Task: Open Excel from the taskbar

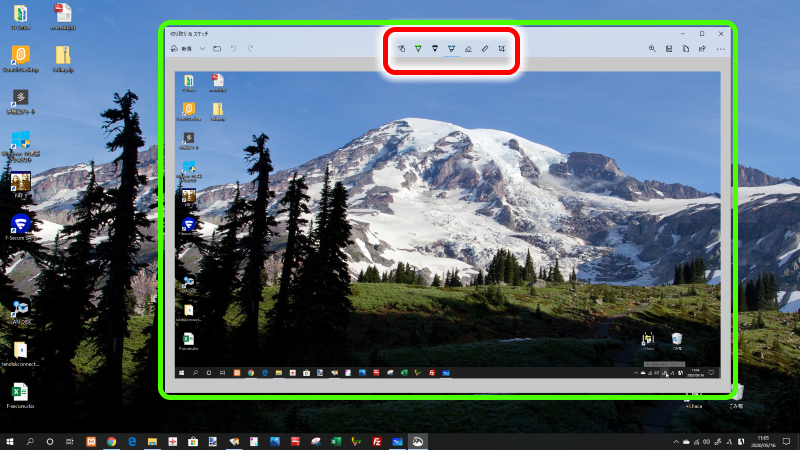Action: point(336,441)
